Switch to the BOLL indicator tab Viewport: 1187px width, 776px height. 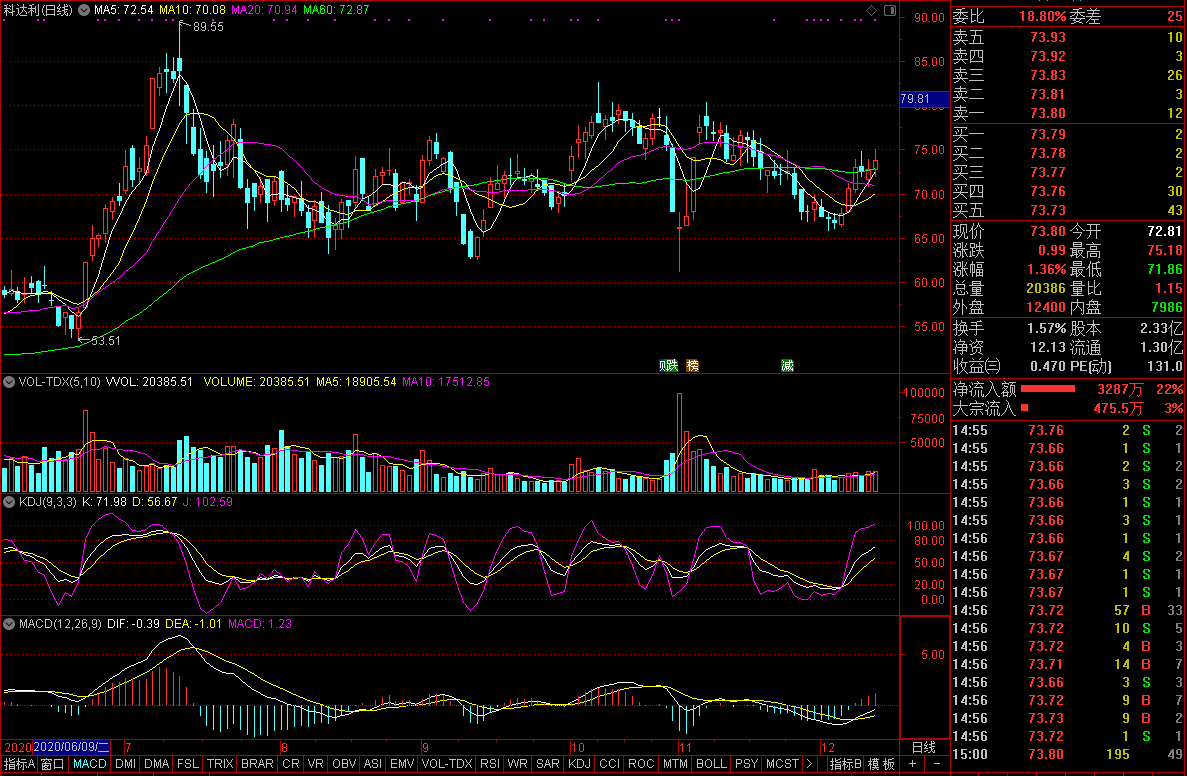pos(711,764)
